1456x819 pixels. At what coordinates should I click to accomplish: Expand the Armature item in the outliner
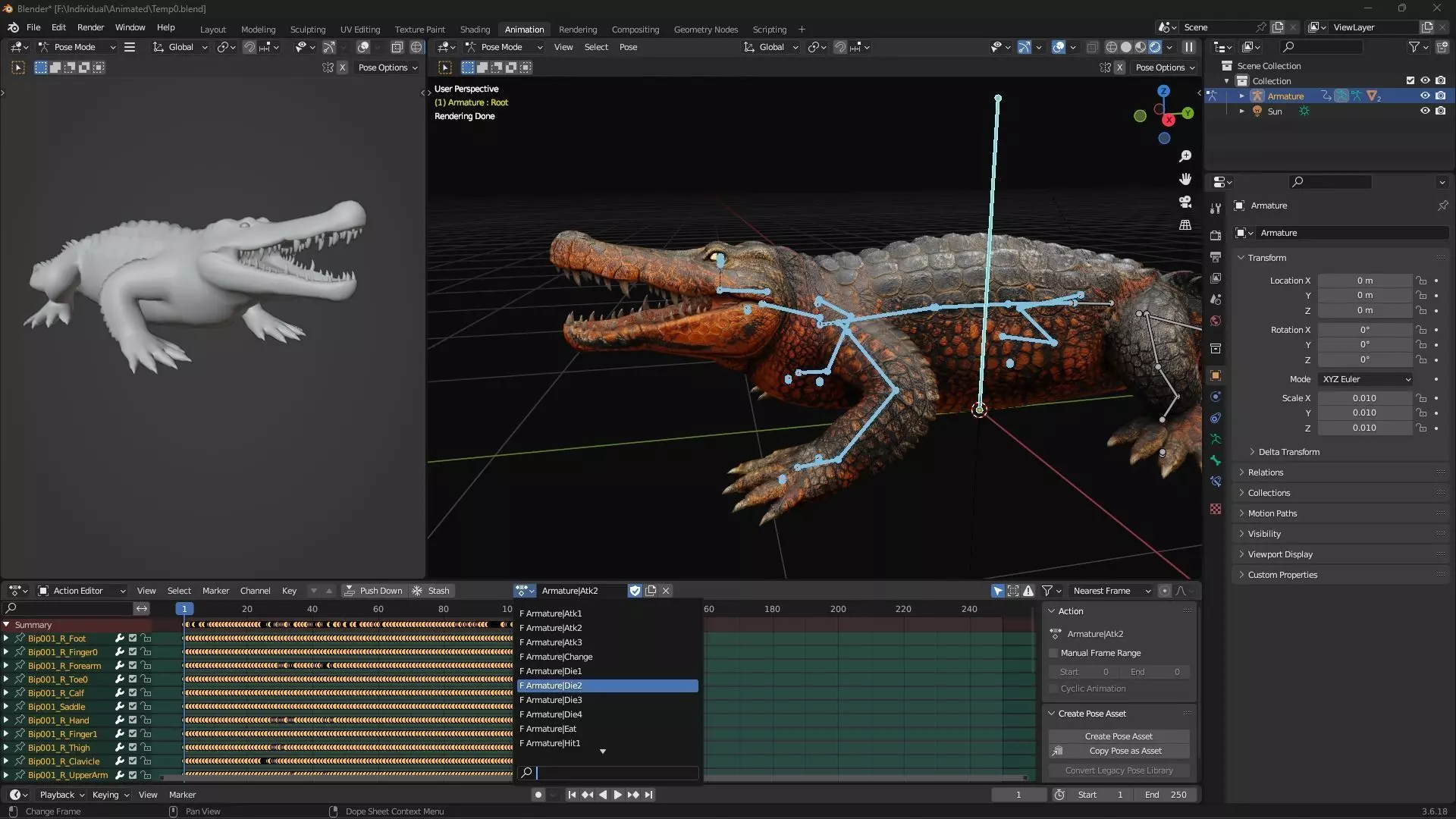tap(1241, 96)
